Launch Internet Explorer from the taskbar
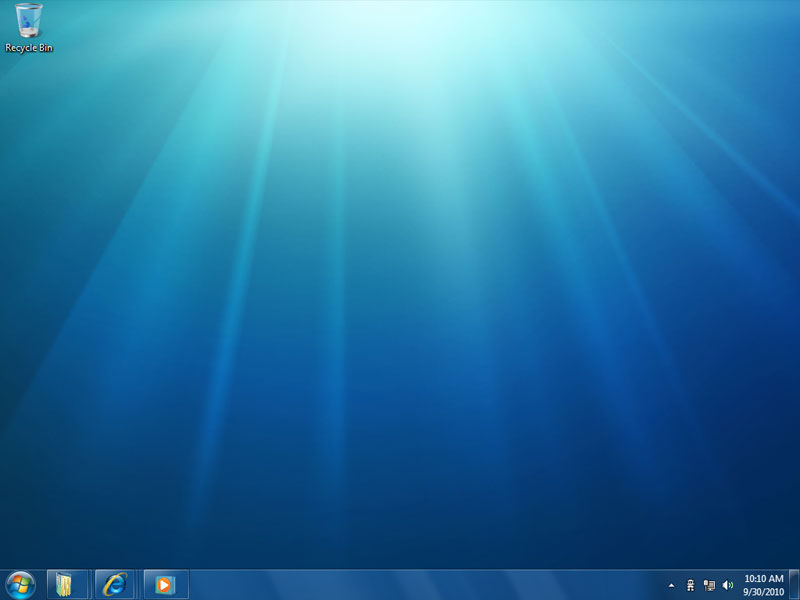The height and width of the screenshot is (600, 800). 115,583
